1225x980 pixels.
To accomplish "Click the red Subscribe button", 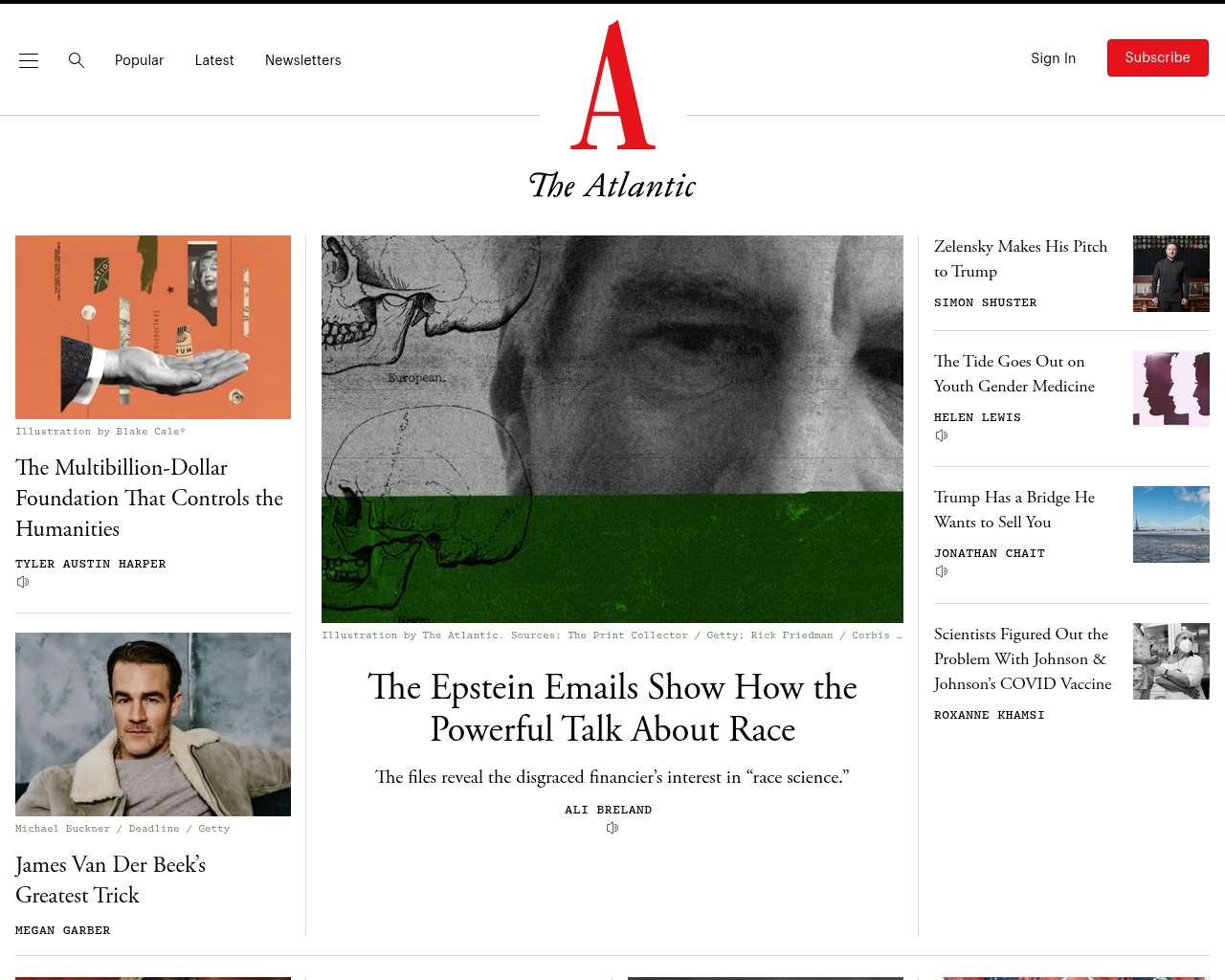I will [x=1158, y=57].
